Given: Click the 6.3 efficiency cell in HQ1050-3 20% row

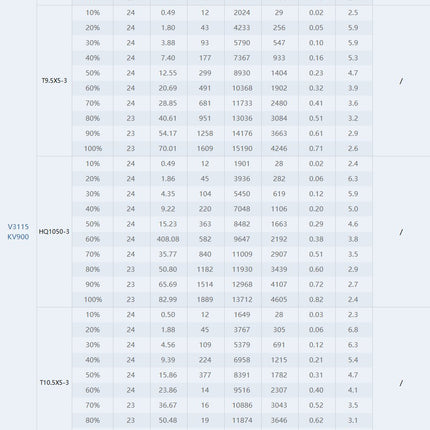Looking at the screenshot, I should point(353,179).
